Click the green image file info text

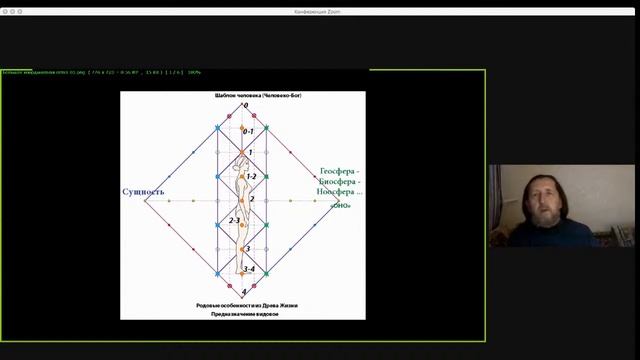pos(102,72)
